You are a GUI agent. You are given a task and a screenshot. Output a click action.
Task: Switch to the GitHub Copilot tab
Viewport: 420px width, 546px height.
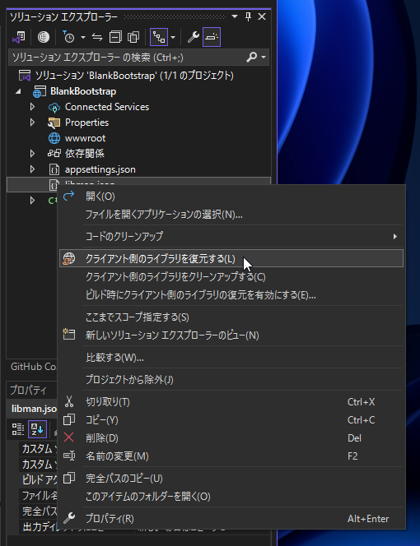pos(33,366)
